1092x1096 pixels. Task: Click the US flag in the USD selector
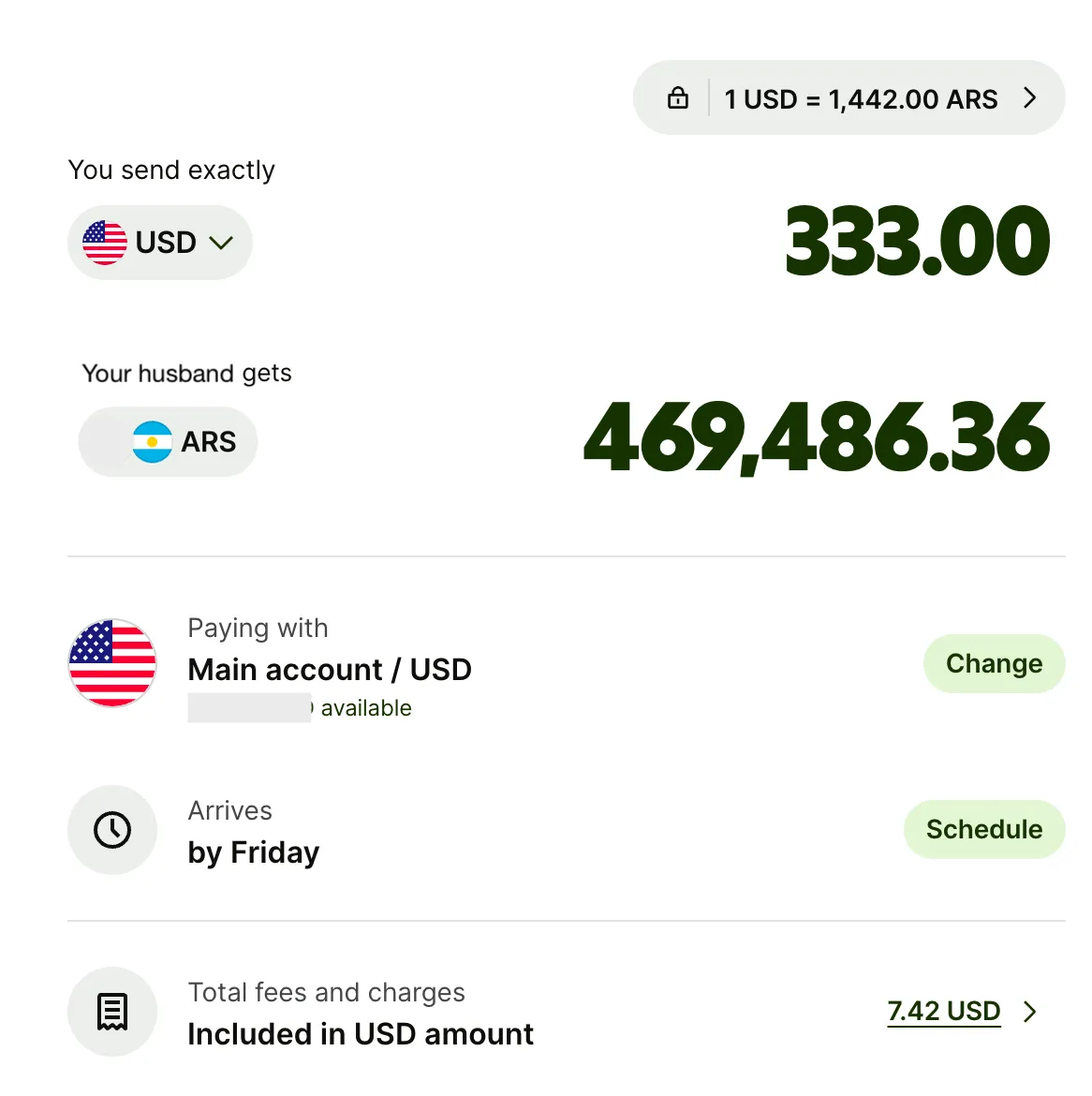(105, 243)
